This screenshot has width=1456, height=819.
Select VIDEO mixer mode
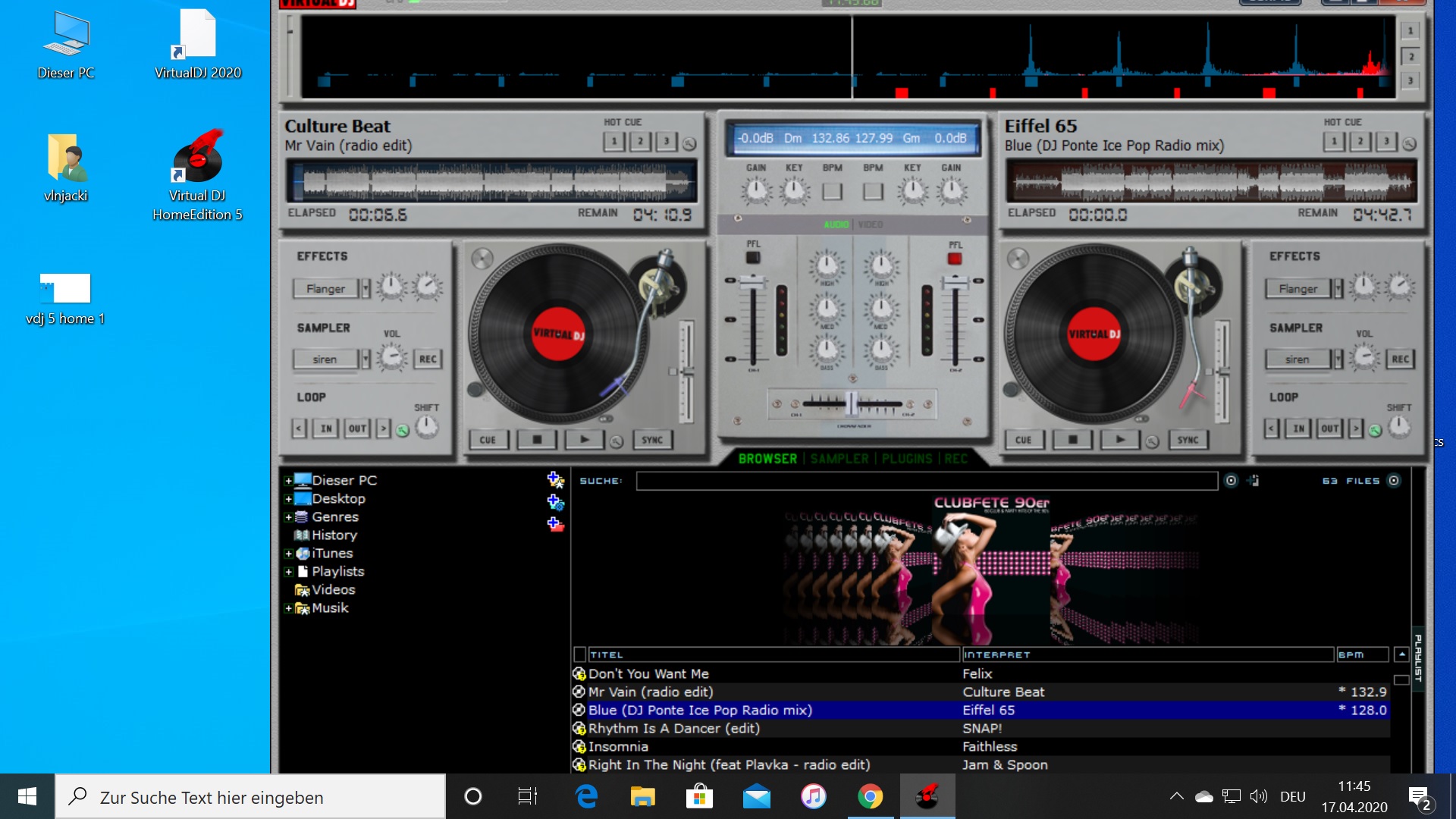tap(871, 224)
